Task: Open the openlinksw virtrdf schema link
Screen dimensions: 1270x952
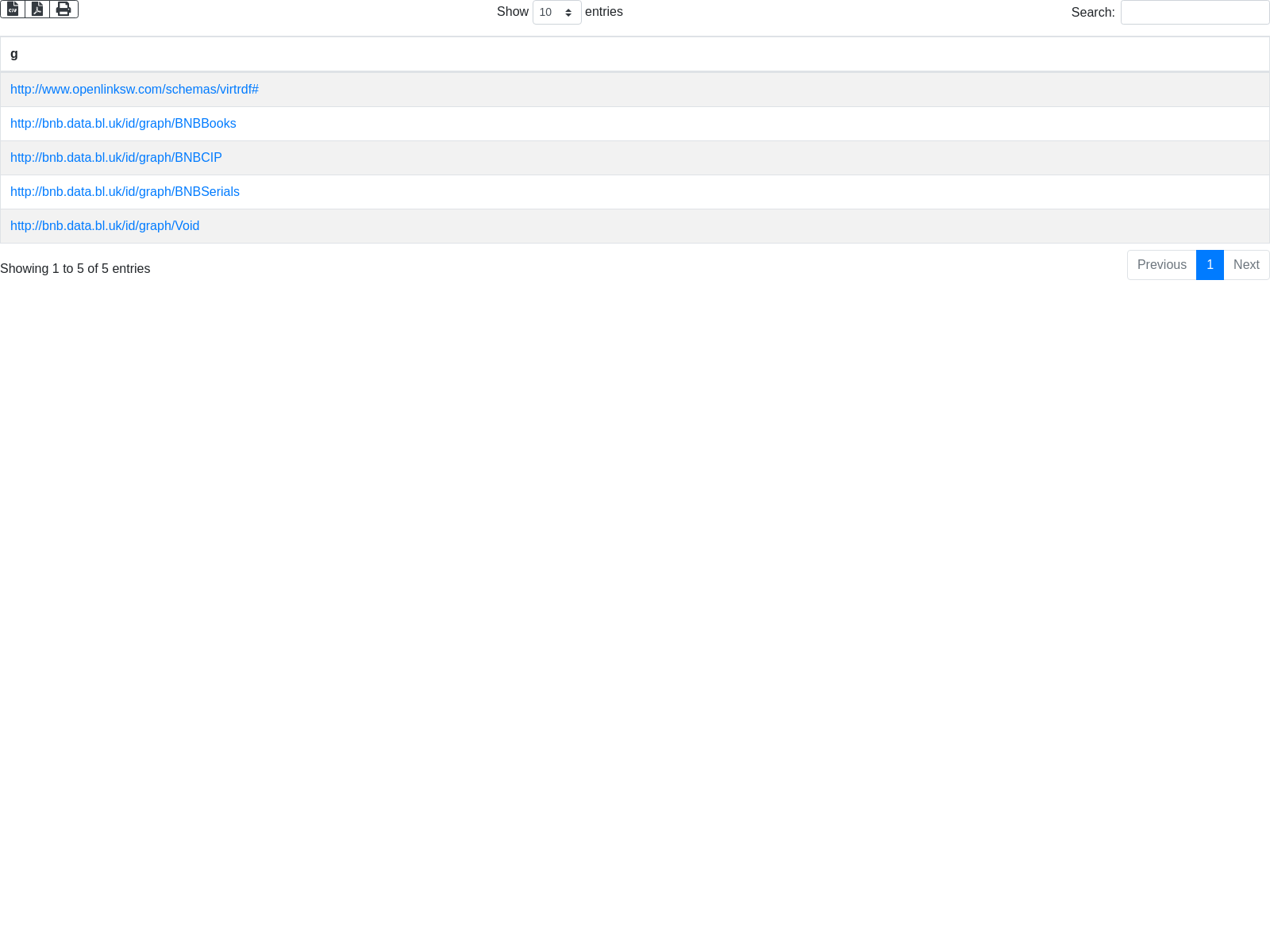Action: click(134, 90)
